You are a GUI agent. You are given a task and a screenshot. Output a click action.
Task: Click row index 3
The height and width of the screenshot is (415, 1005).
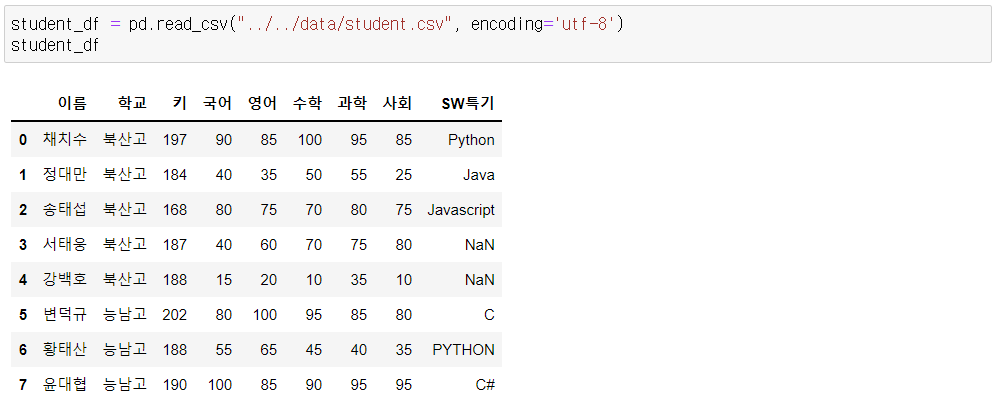[x=23, y=244]
